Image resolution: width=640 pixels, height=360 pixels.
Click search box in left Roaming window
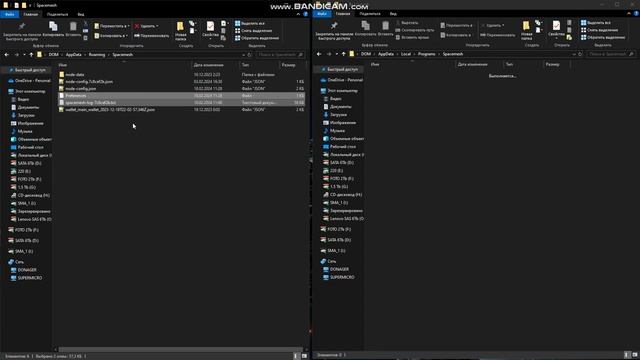pyautogui.click(x=280, y=55)
